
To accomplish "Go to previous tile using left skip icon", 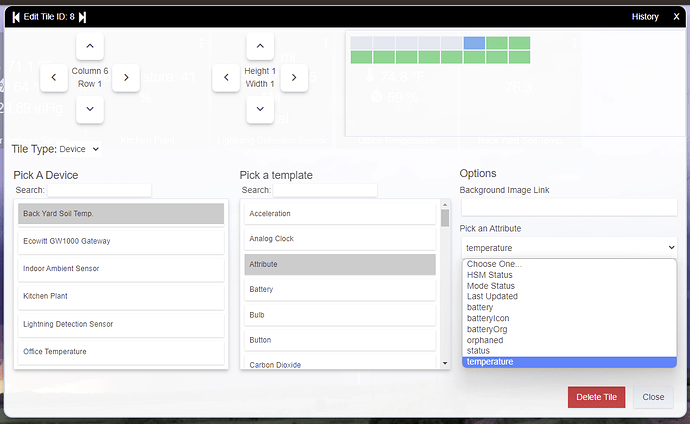I will [16, 17].
